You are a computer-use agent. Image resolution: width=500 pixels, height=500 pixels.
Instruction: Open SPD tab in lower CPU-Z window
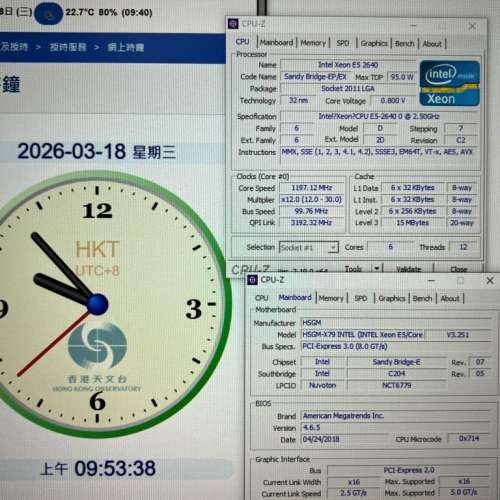click(x=361, y=298)
